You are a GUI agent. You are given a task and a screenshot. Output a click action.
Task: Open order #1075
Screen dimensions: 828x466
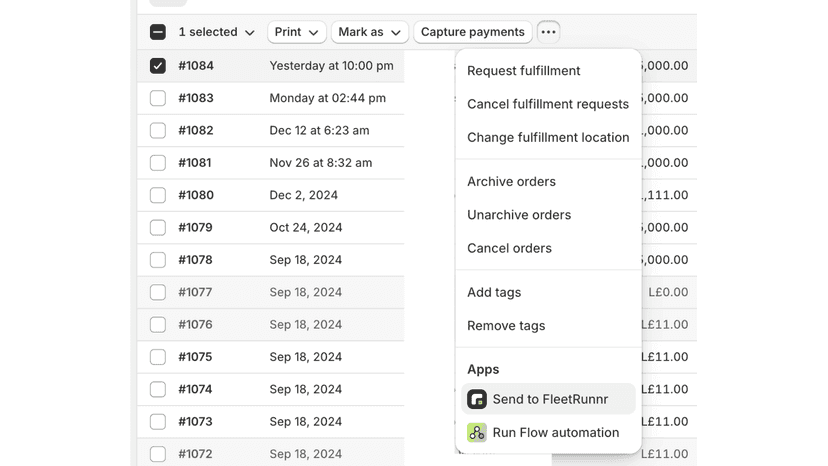[x=195, y=357]
